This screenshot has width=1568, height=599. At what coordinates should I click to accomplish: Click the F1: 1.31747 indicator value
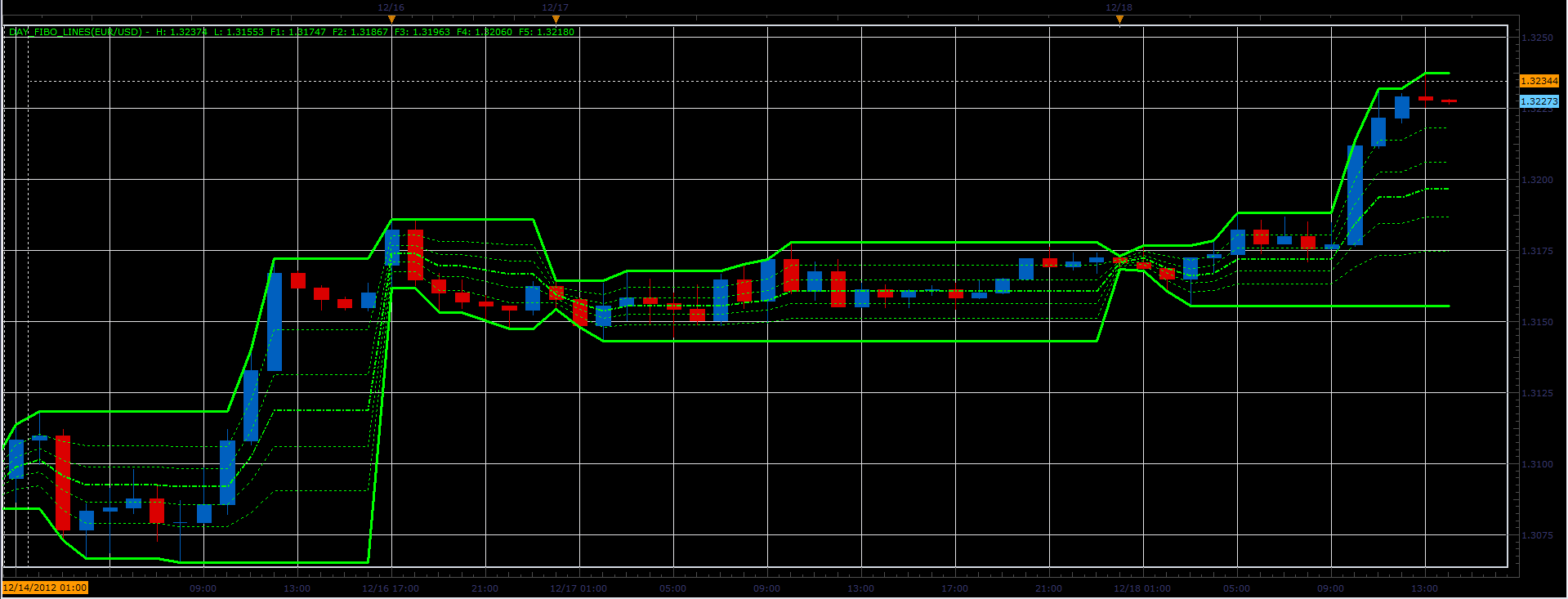[298, 32]
